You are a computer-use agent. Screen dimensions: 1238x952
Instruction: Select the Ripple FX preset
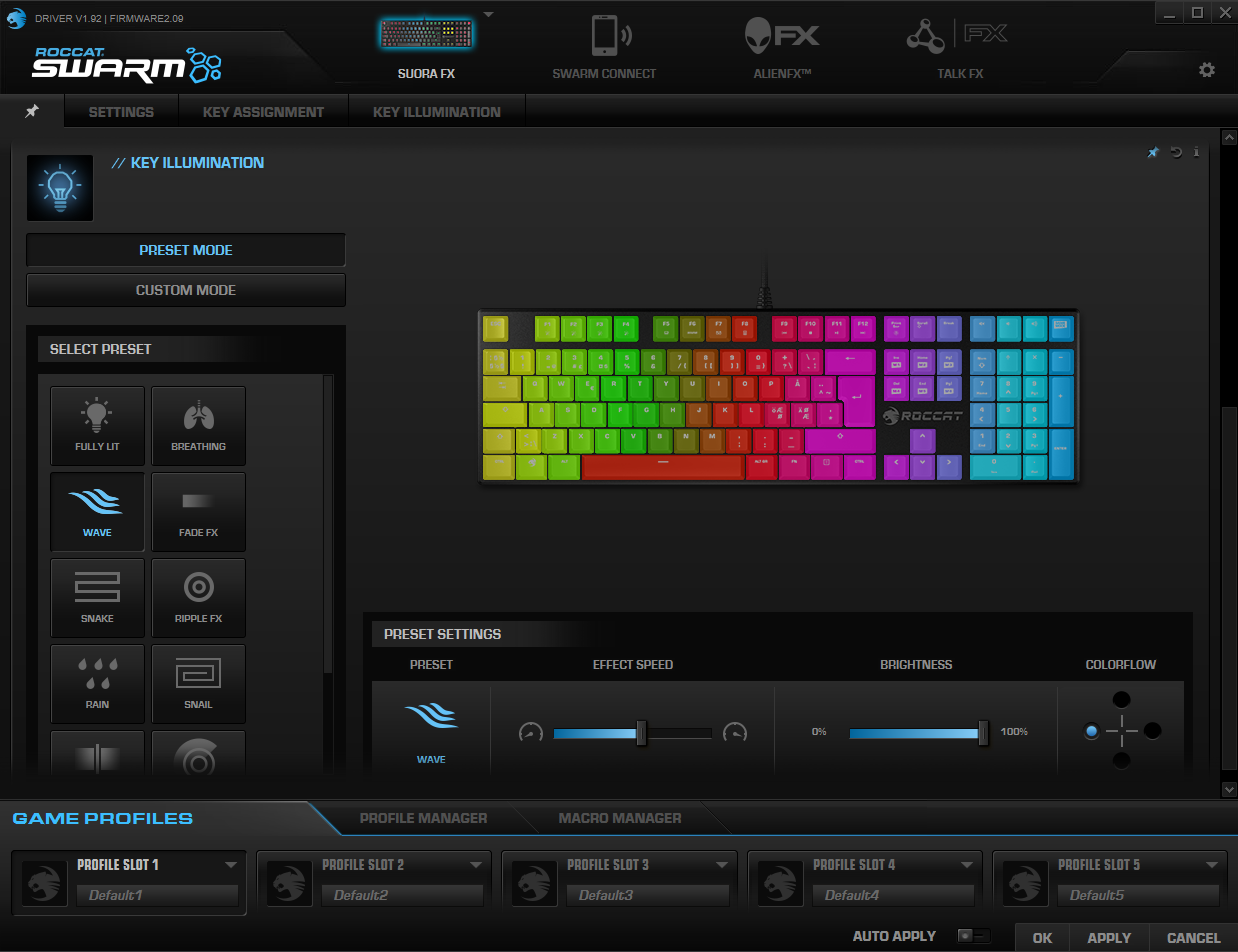[x=198, y=598]
